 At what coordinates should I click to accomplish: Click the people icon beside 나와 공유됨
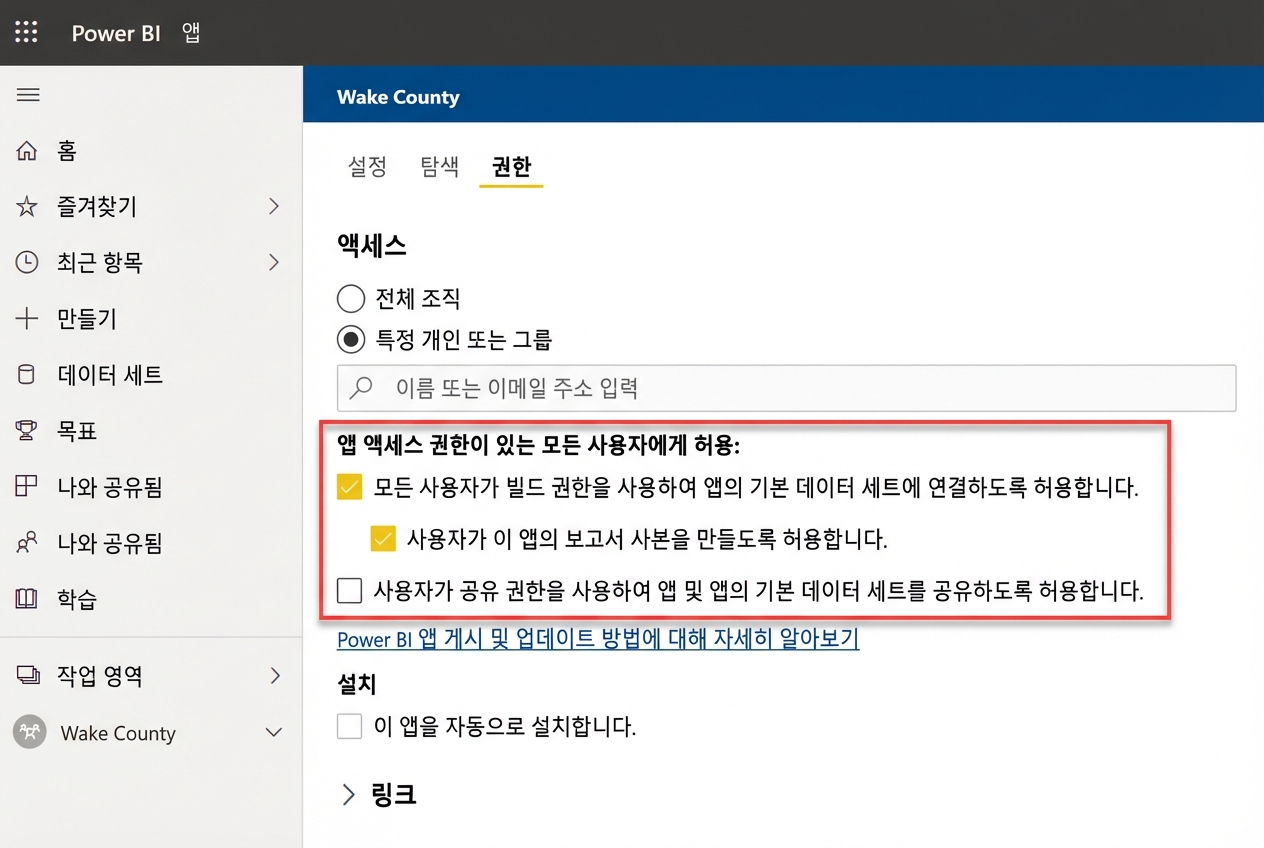[27, 543]
